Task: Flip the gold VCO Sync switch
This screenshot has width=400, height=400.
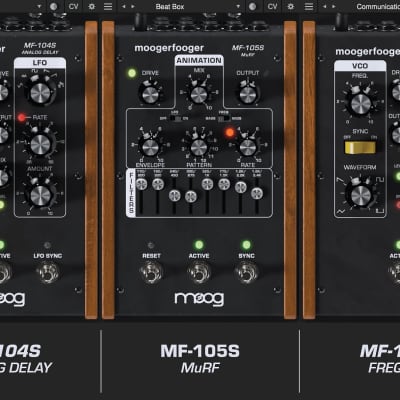Action: point(360,148)
